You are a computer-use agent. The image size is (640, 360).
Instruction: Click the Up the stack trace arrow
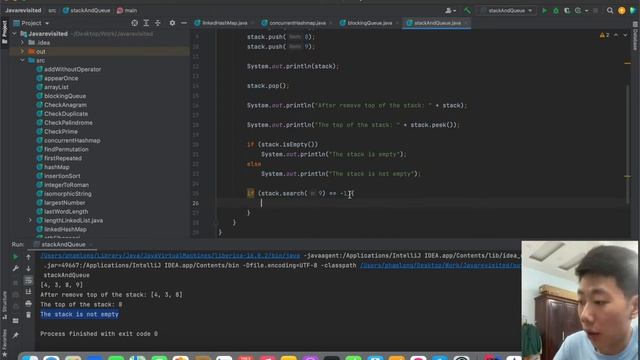point(29,257)
